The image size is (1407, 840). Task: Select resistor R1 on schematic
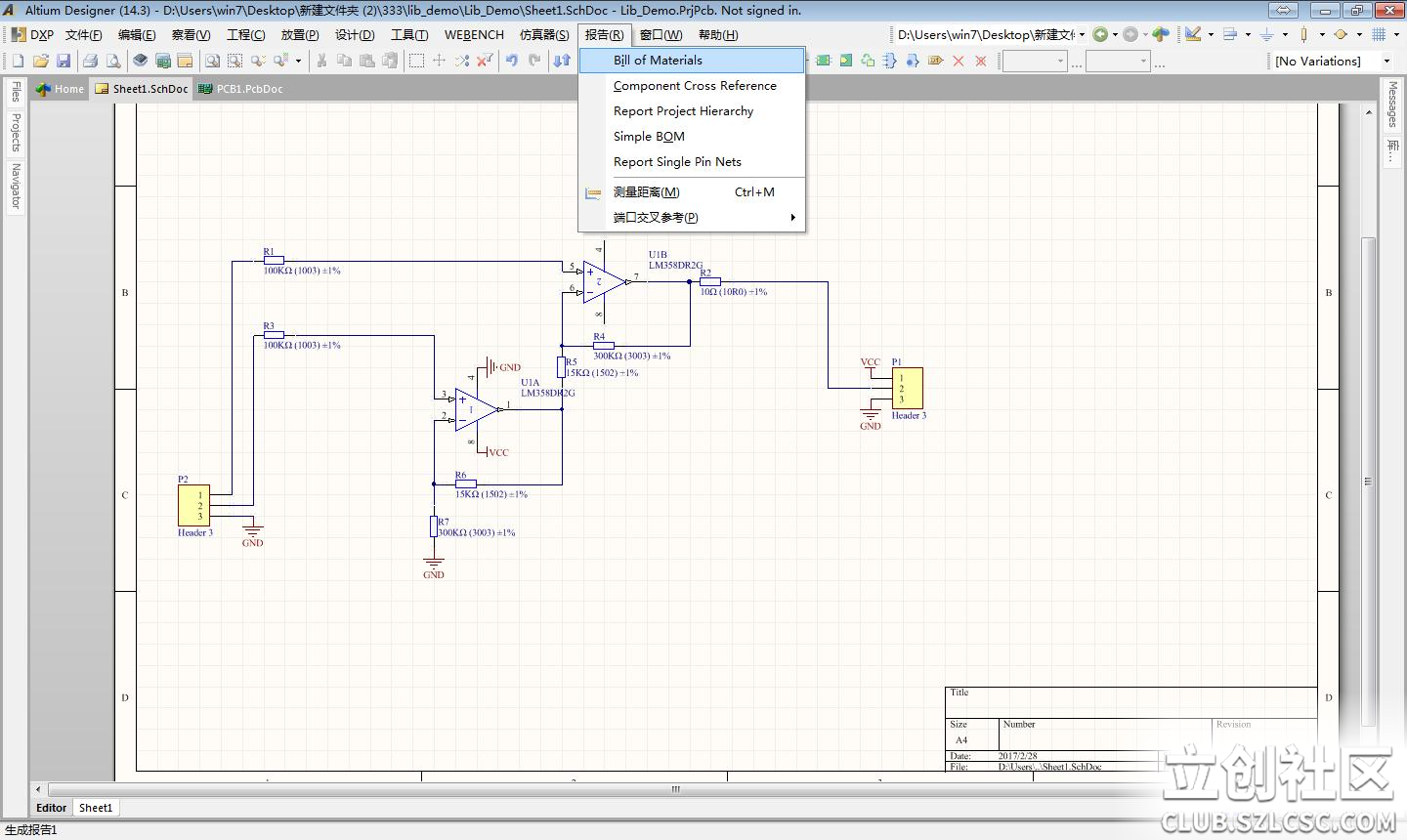click(x=274, y=260)
